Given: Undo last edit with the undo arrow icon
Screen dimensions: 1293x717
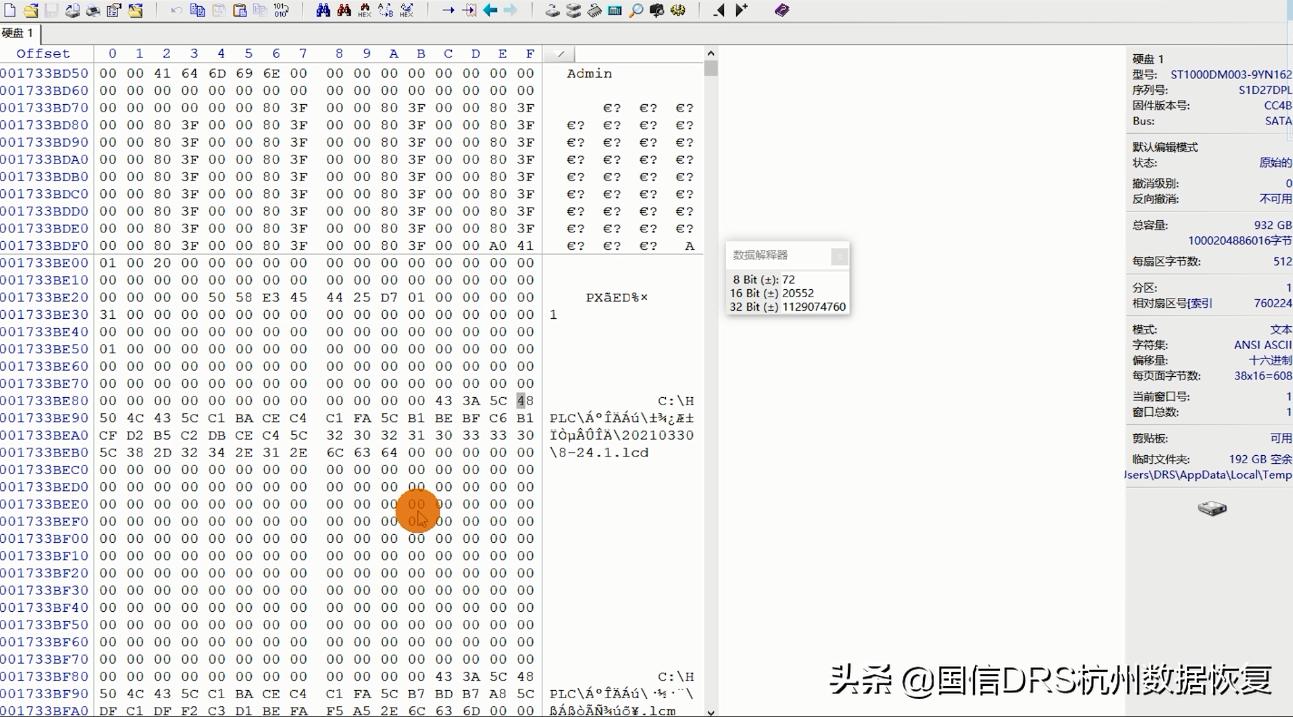Looking at the screenshot, I should coord(176,11).
